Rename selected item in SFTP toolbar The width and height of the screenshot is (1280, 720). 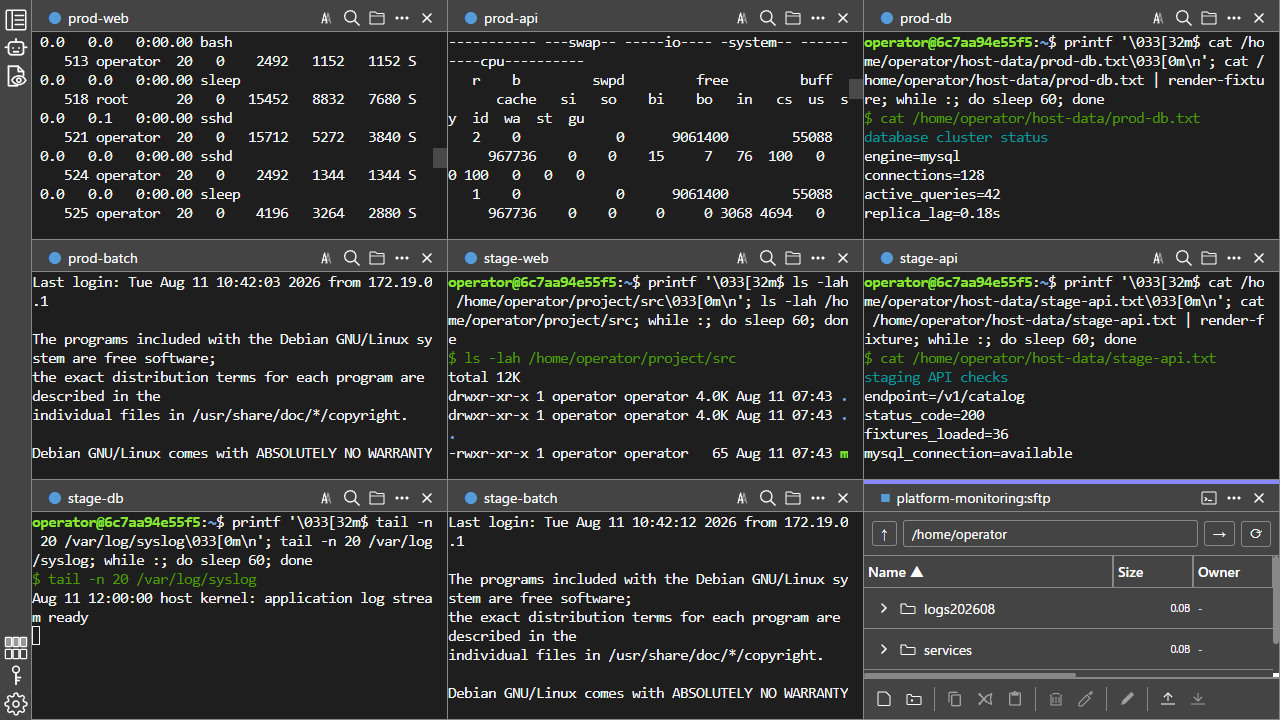pos(1086,699)
